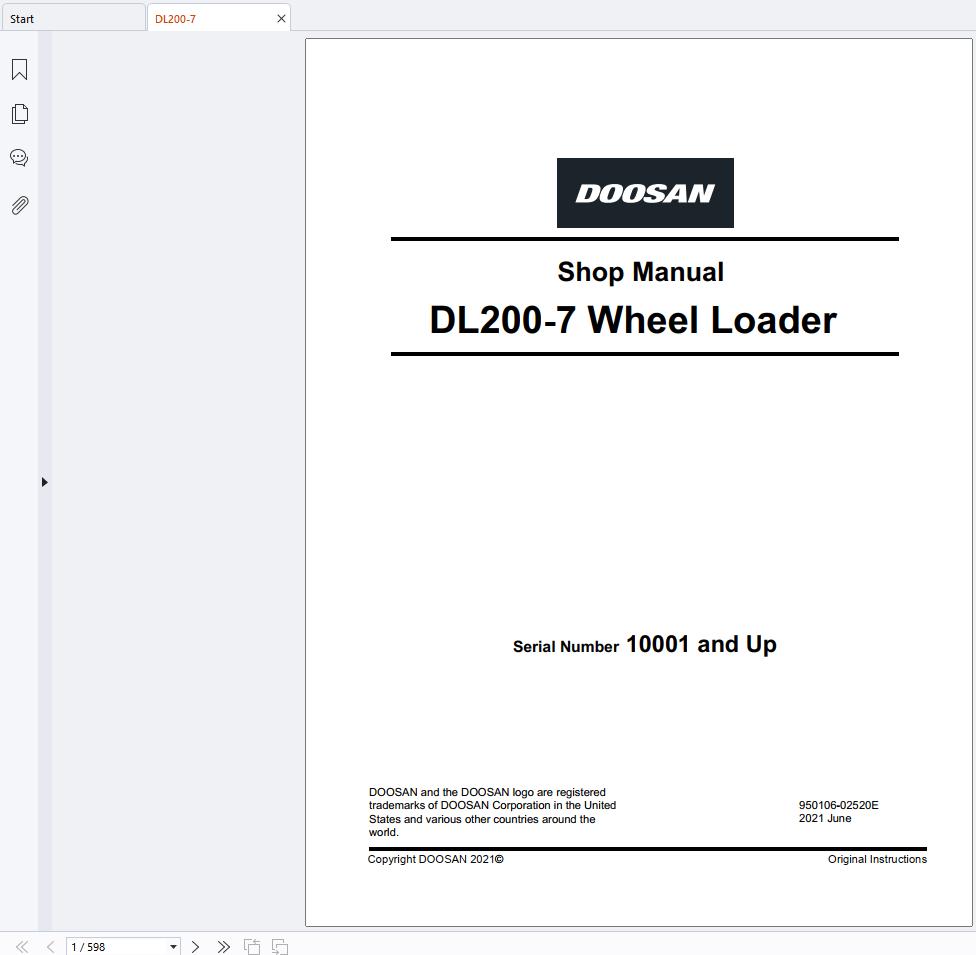Click the previous view icon in status bar
This screenshot has width=976, height=955.
(x=252, y=946)
